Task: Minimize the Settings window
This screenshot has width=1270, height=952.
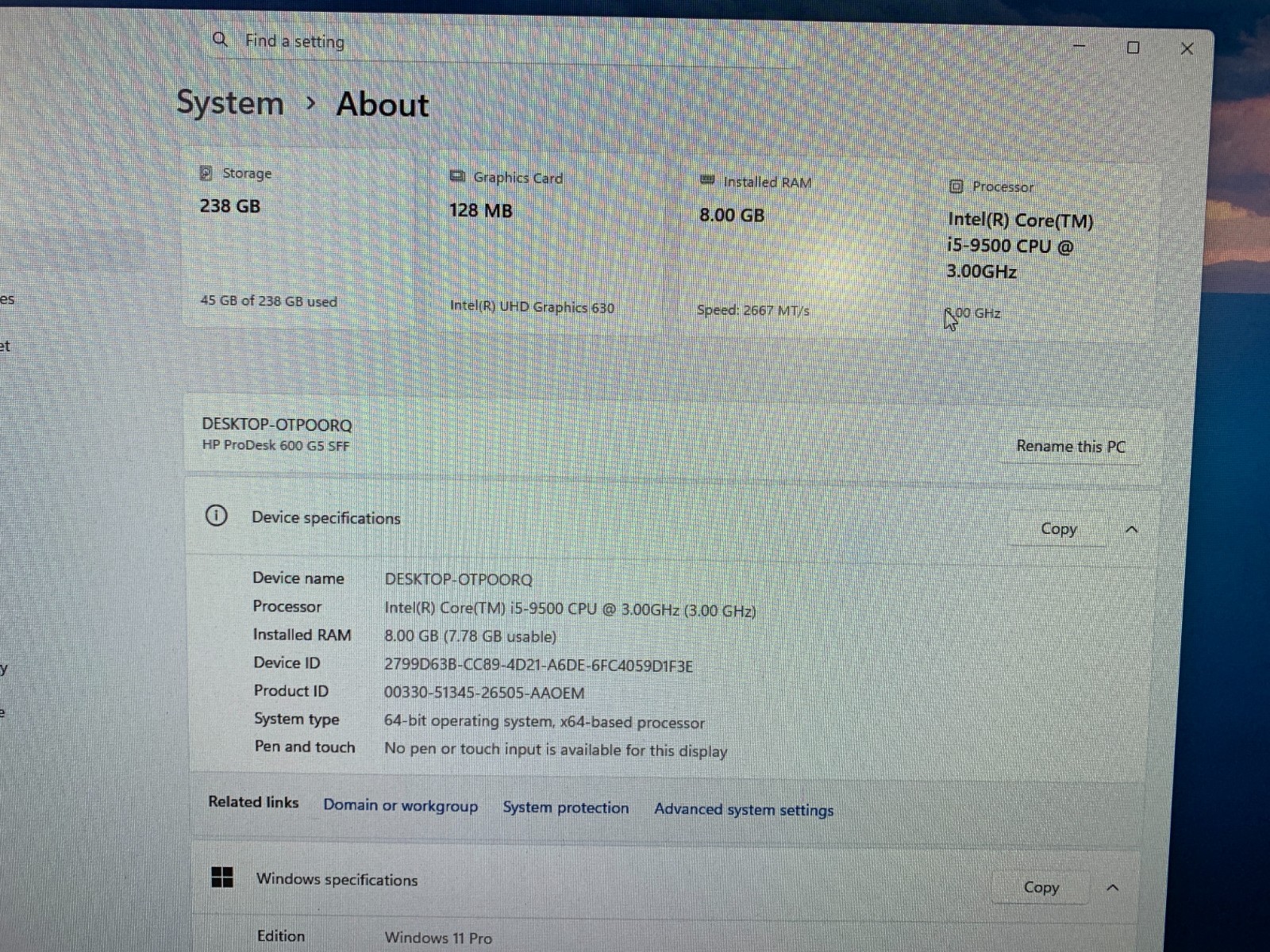Action: (x=1079, y=46)
